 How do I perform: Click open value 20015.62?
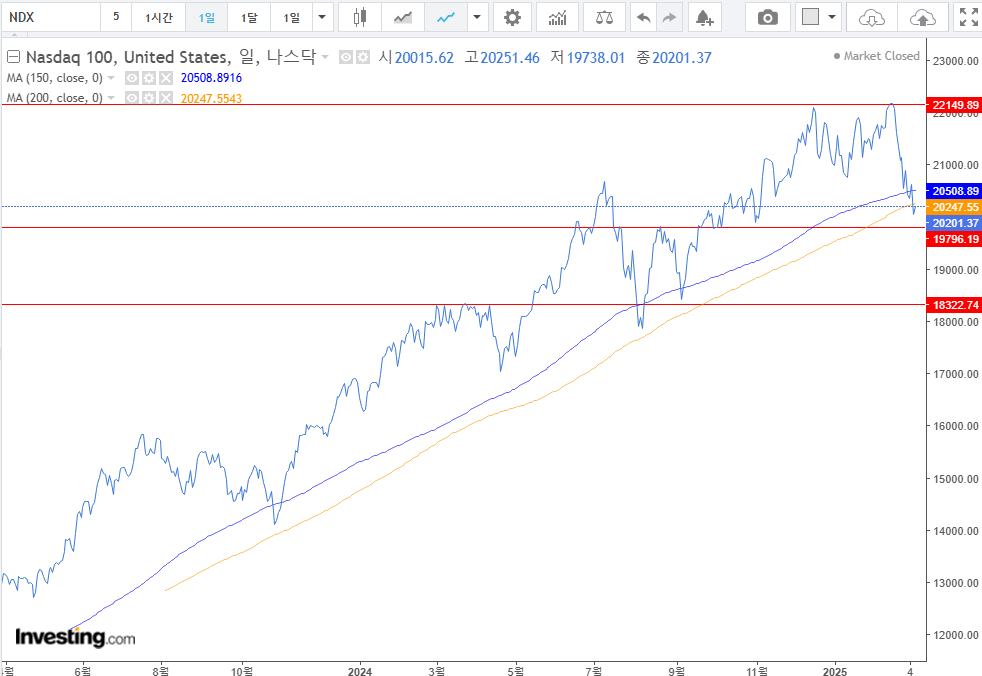[424, 58]
